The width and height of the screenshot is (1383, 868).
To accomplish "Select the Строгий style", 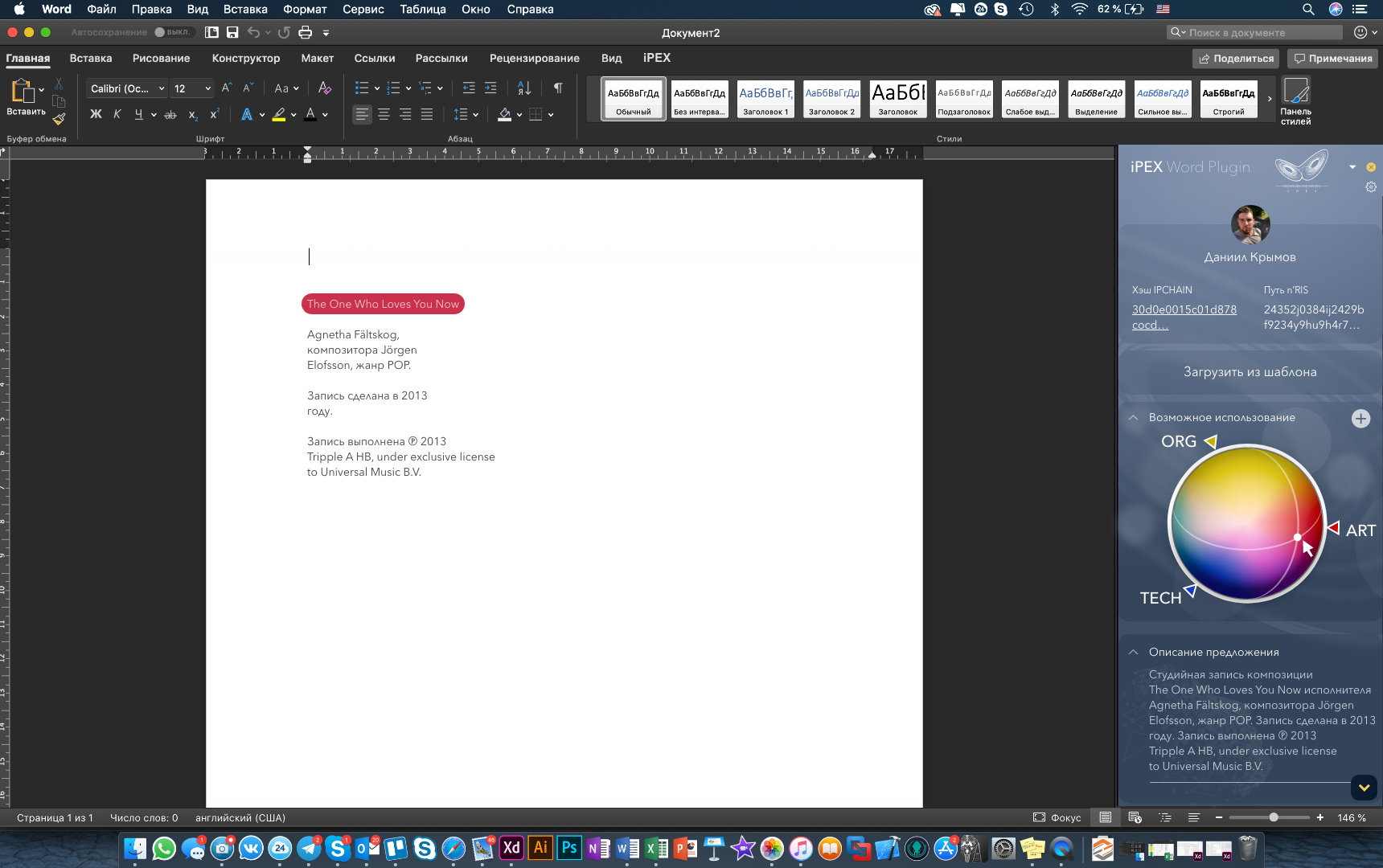I will [1229, 100].
